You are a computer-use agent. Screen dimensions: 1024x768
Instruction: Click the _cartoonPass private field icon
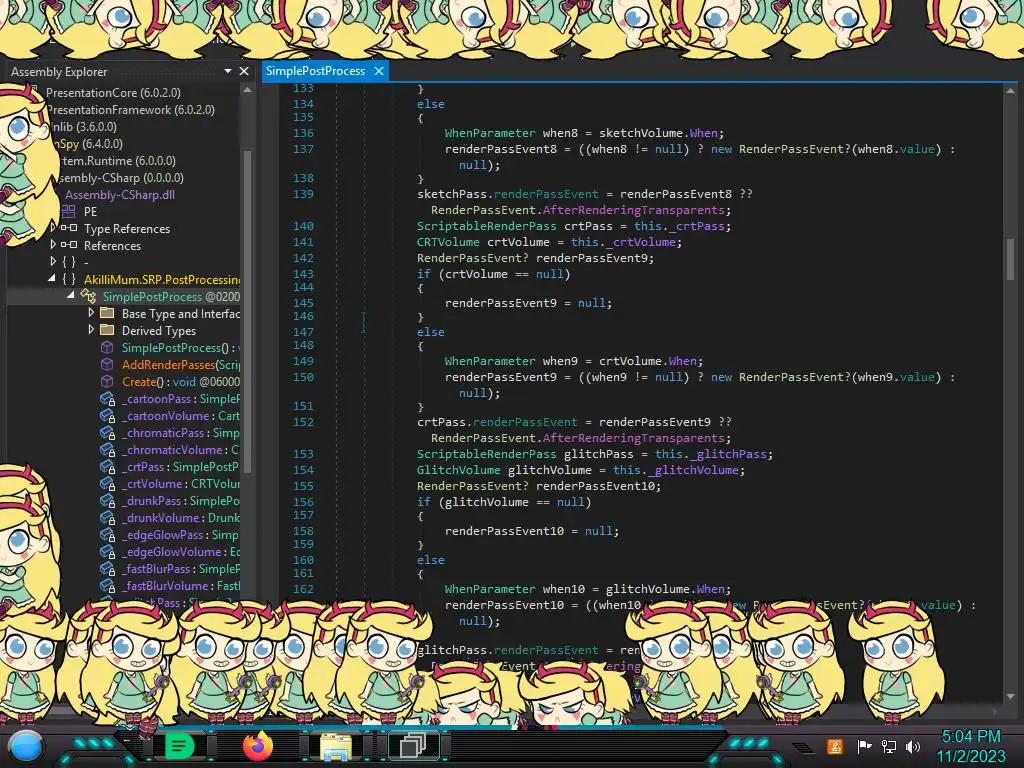click(107, 398)
